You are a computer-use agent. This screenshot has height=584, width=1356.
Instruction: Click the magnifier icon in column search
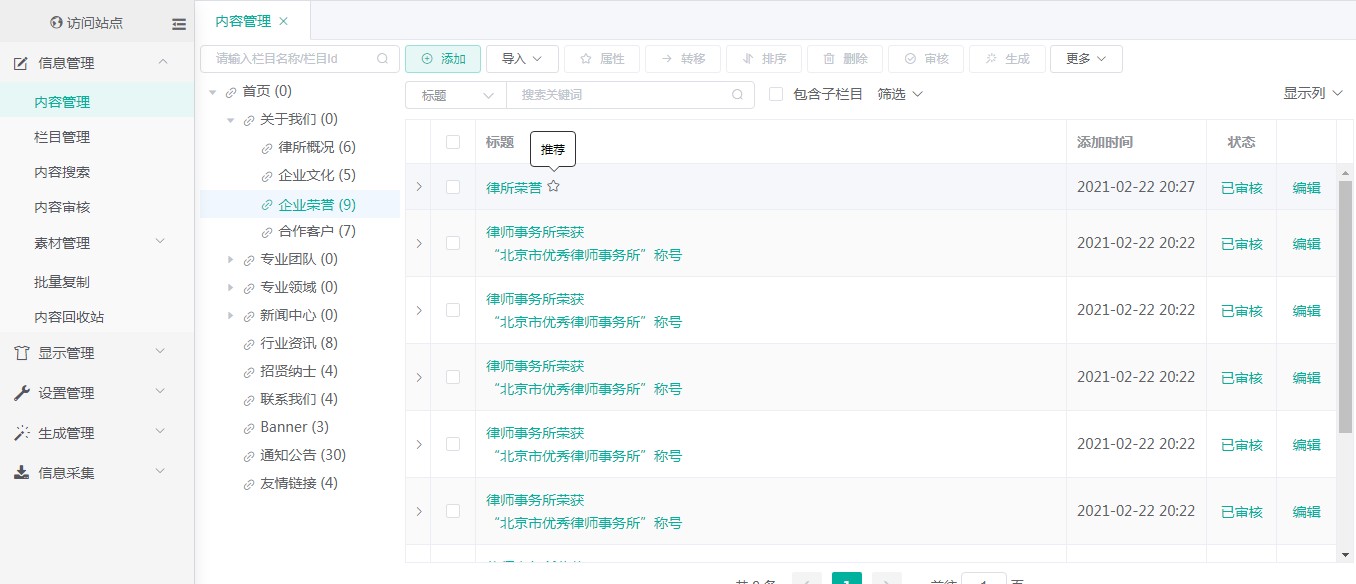(x=382, y=59)
